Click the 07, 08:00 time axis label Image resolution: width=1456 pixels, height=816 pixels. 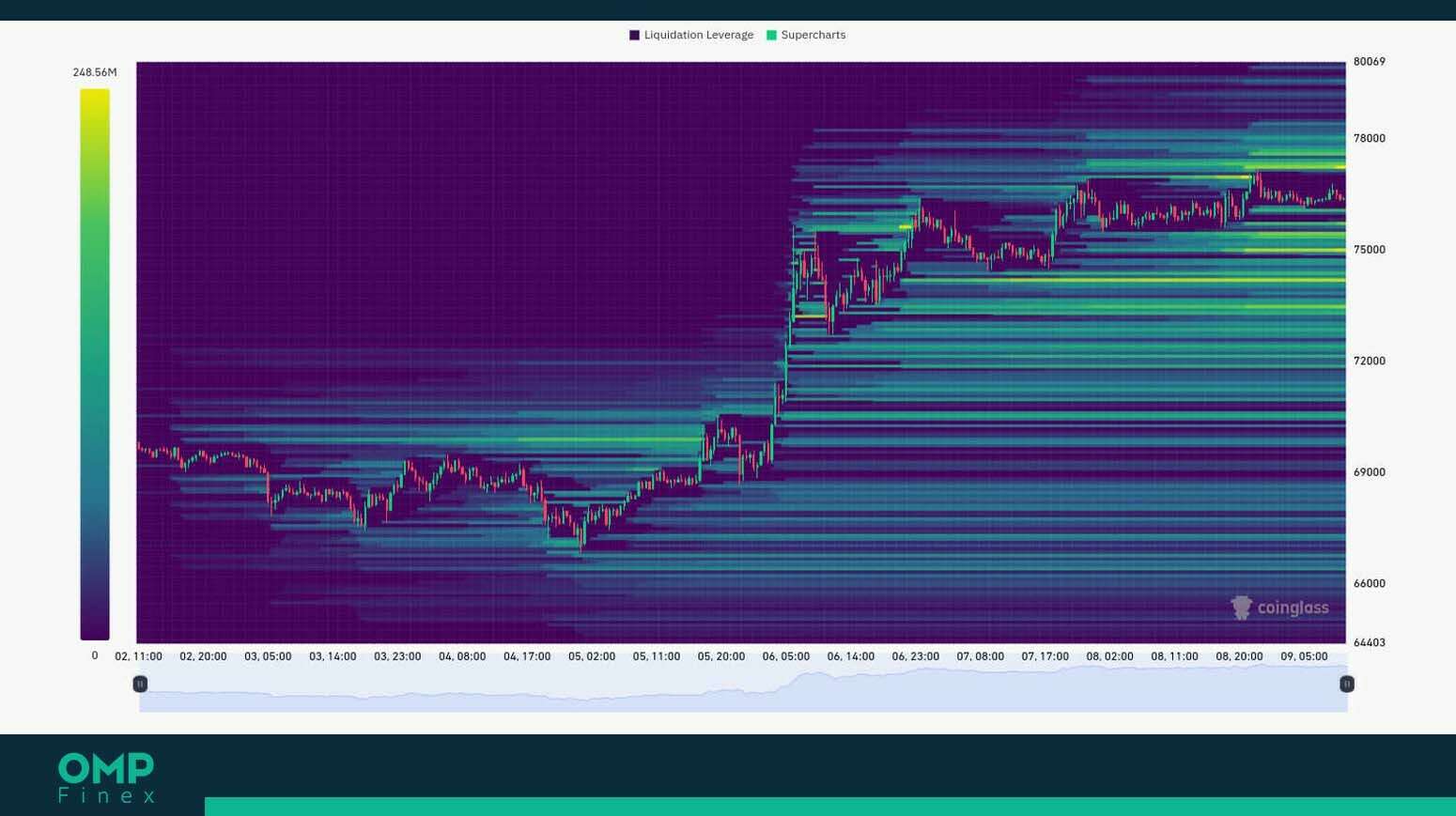click(x=981, y=656)
